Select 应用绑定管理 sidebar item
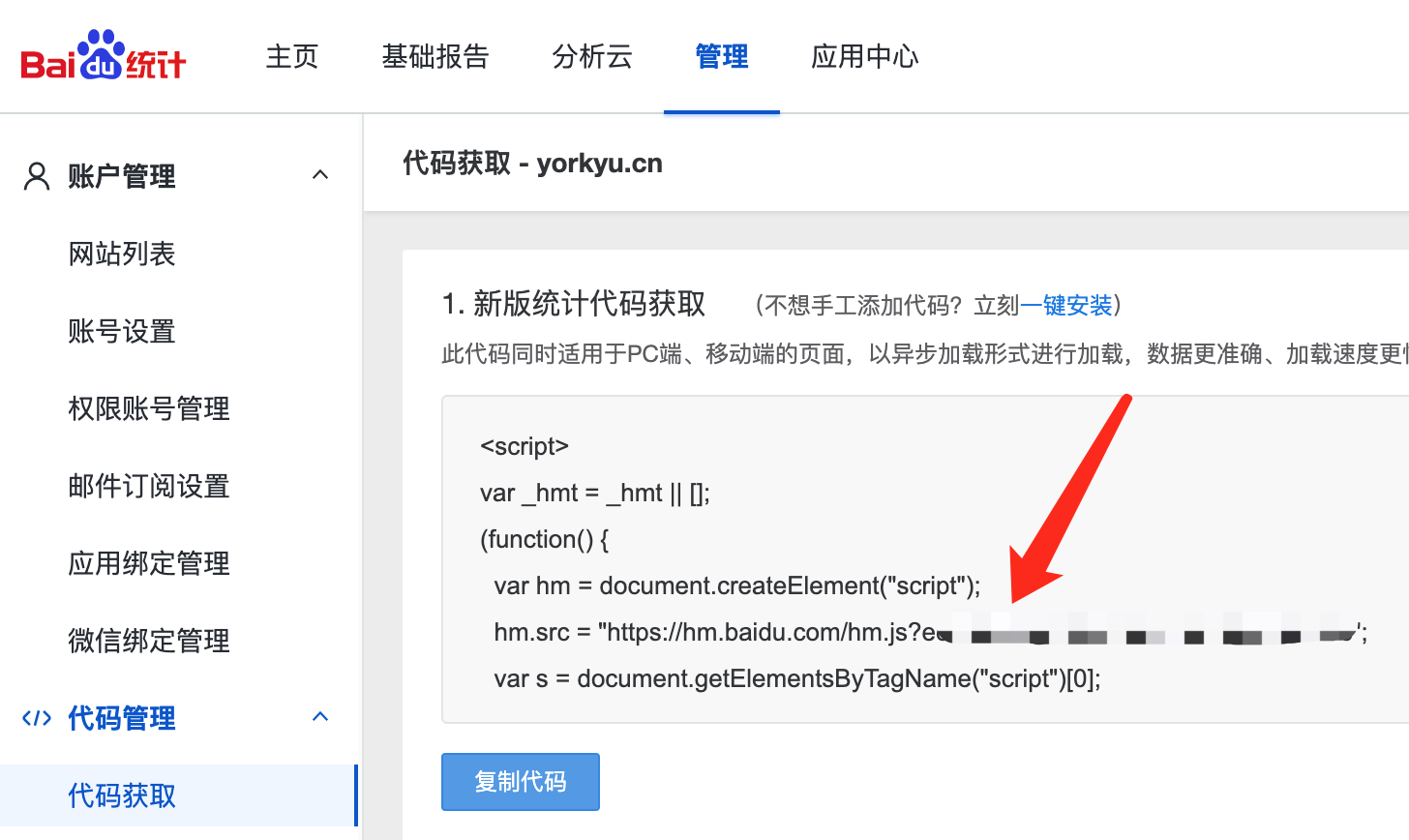 point(149,563)
